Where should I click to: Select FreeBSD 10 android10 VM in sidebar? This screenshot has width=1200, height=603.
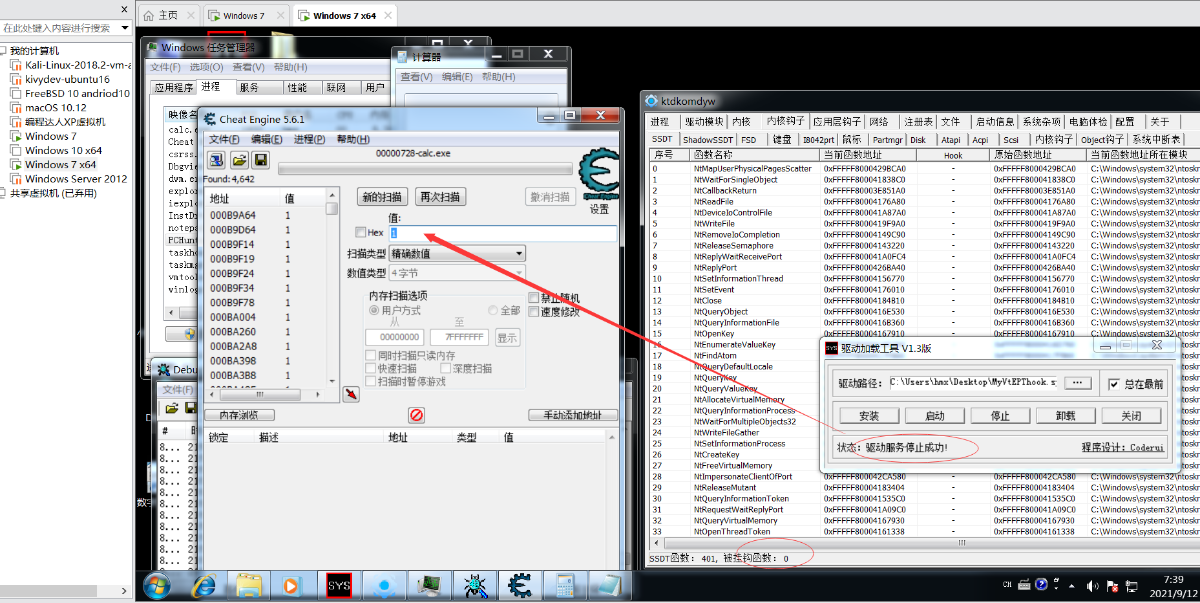69,93
